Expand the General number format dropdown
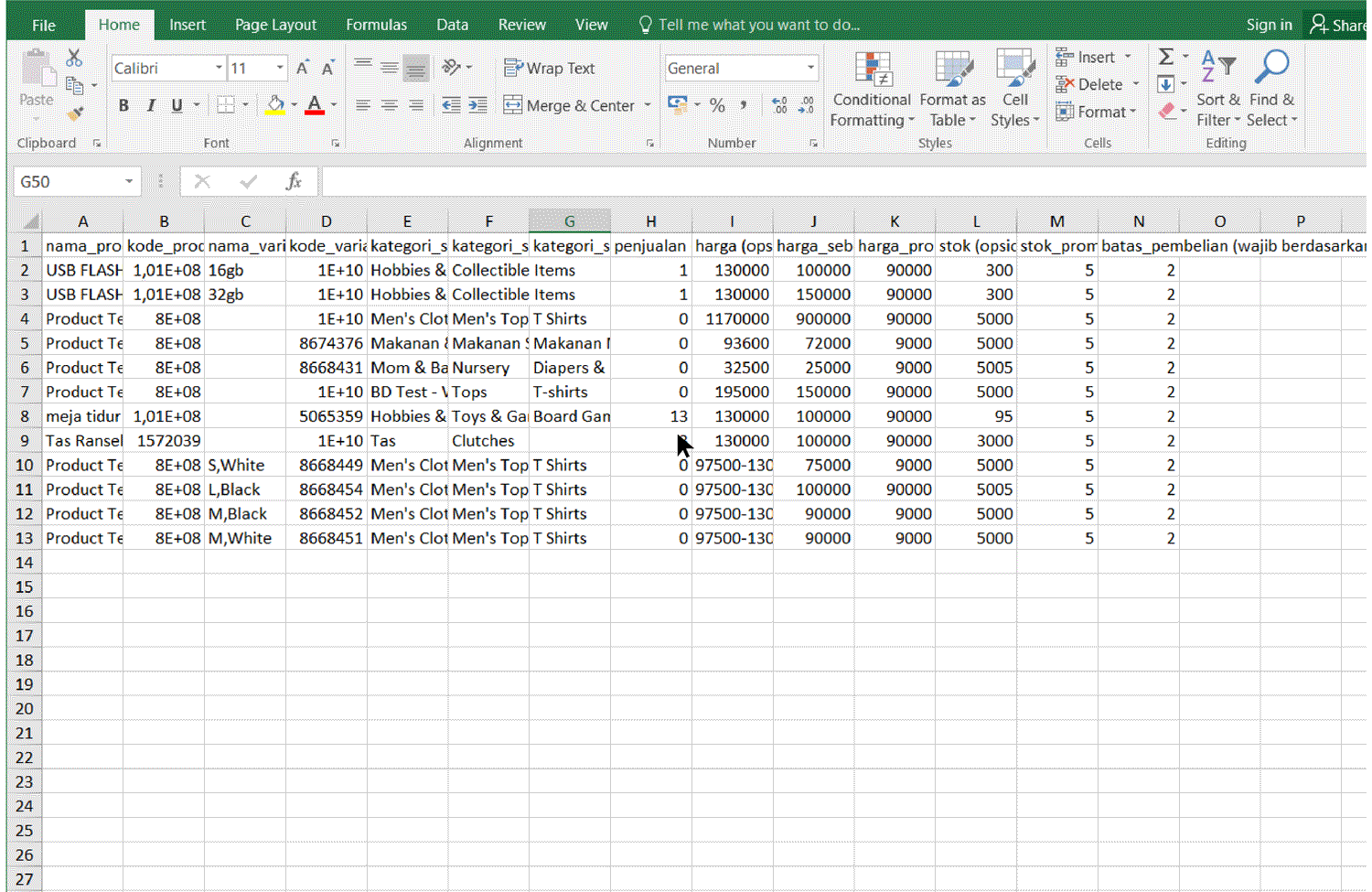Image resolution: width=1372 pixels, height=892 pixels. point(810,68)
